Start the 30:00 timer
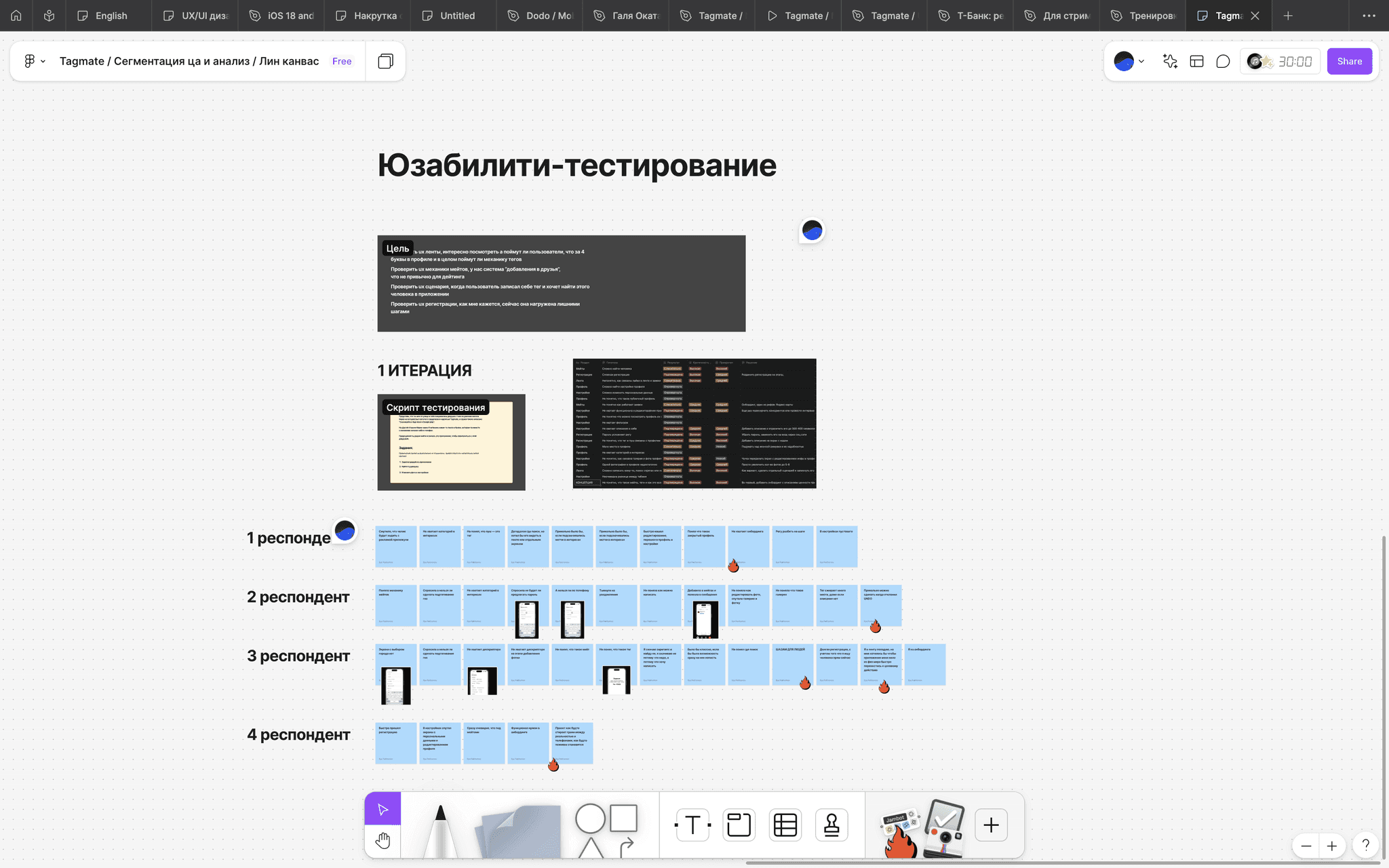 tap(1294, 61)
